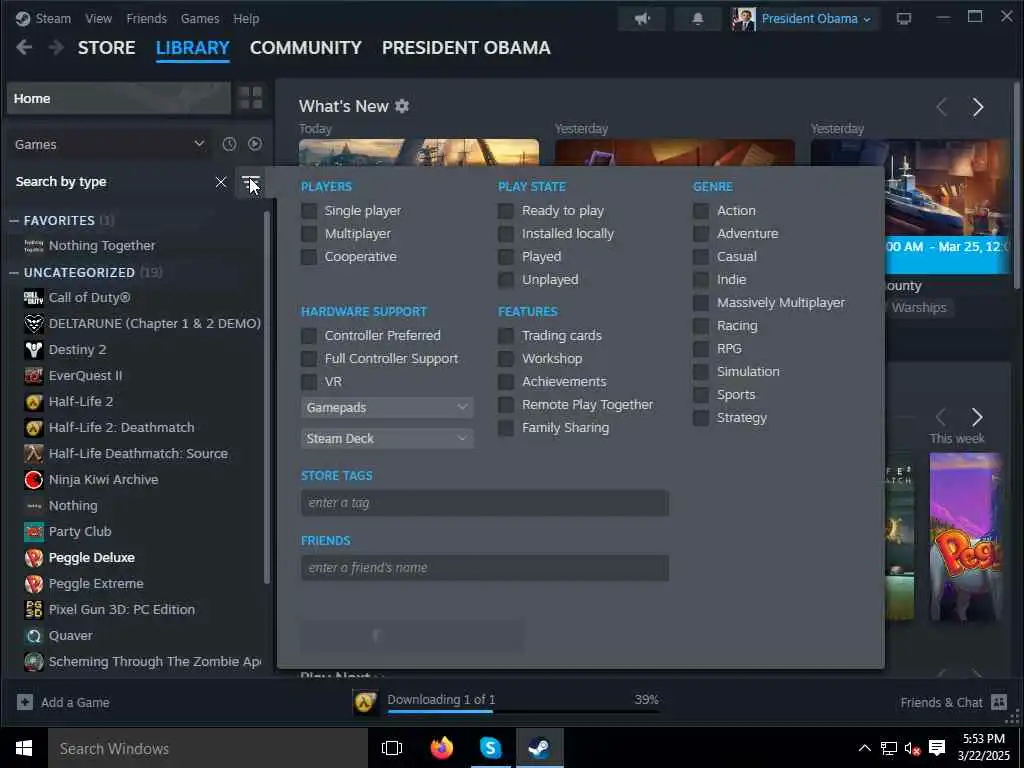The height and width of the screenshot is (768, 1024).
Task: Open Firefox from the taskbar
Action: [x=442, y=748]
